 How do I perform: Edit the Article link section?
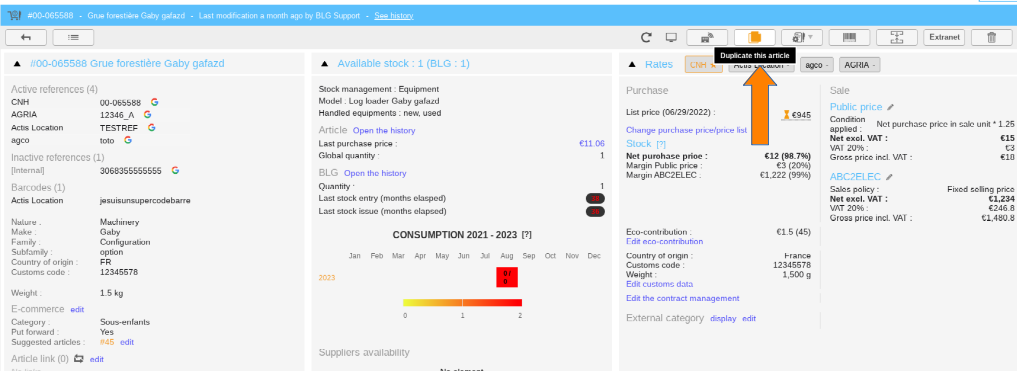point(97,359)
